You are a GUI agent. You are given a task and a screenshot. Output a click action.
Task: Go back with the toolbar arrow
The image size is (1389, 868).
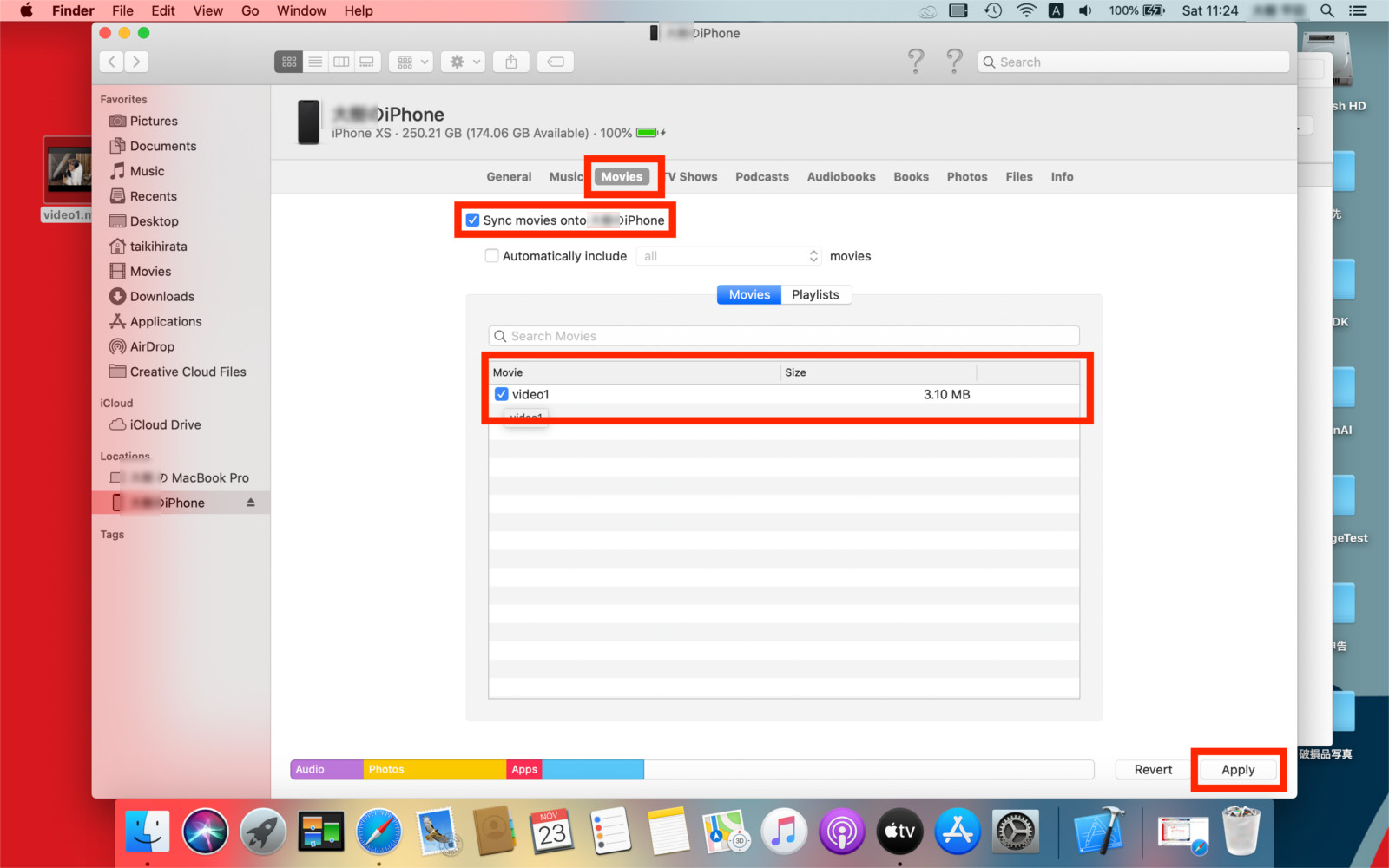point(112,62)
